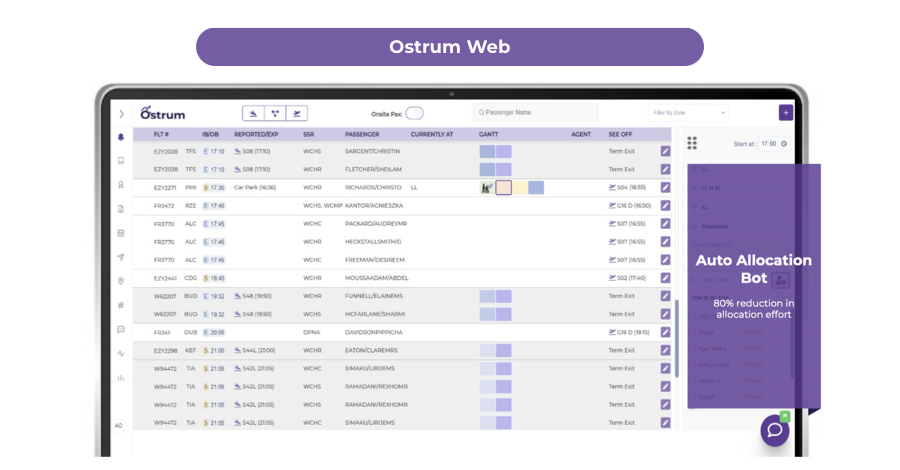Screen dimensions: 900x470
Task: Open the agent badge icon in the sidebar
Action: (x=121, y=185)
